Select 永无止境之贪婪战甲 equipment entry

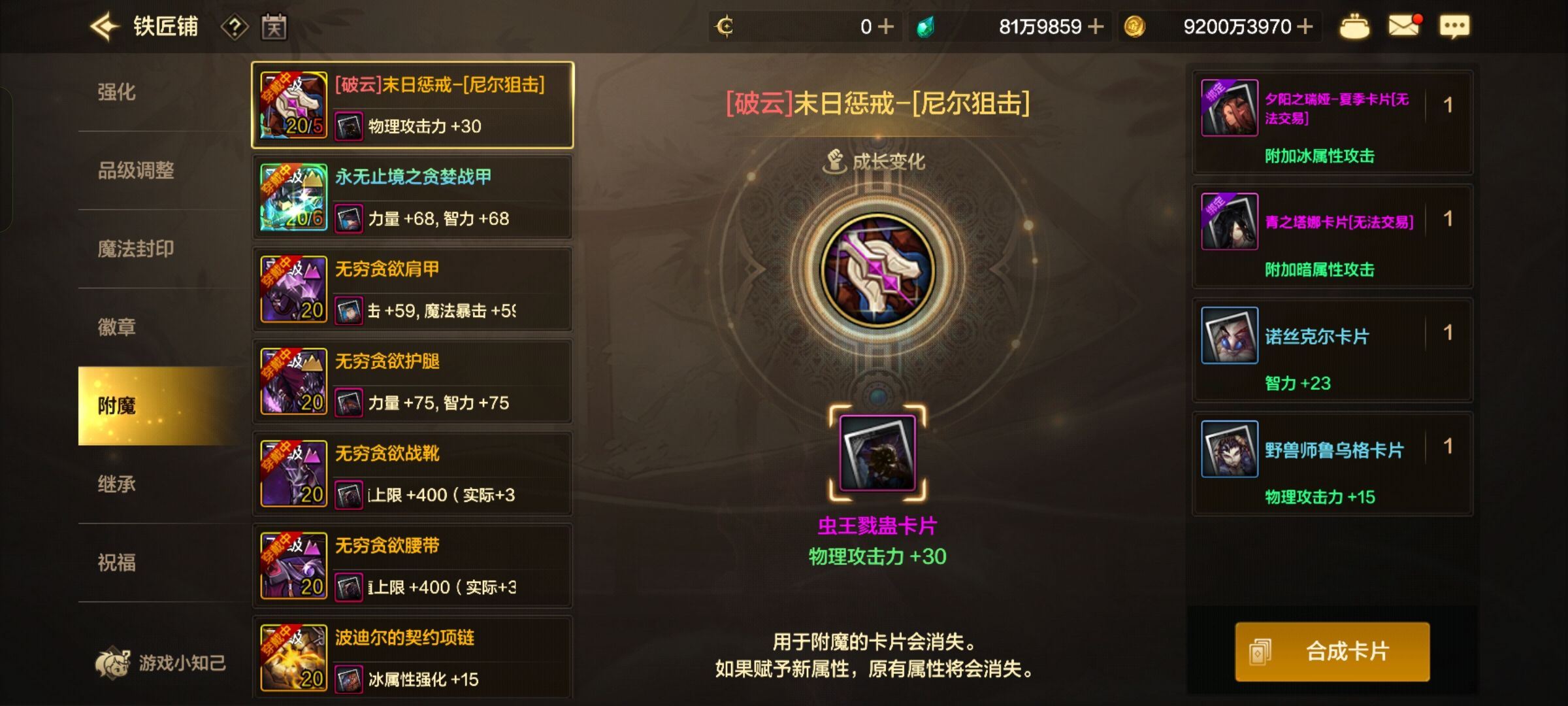[x=413, y=197]
